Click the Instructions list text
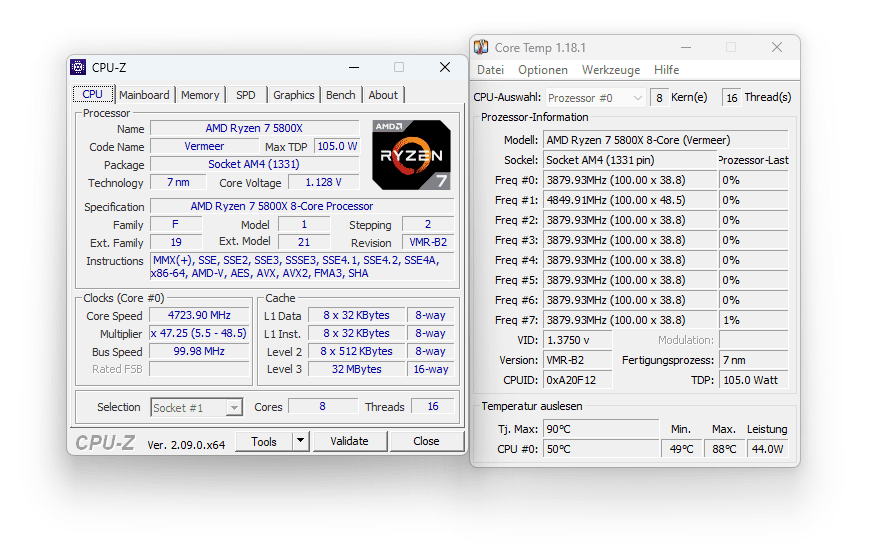Screen dimensions: 872x548 click(302, 266)
